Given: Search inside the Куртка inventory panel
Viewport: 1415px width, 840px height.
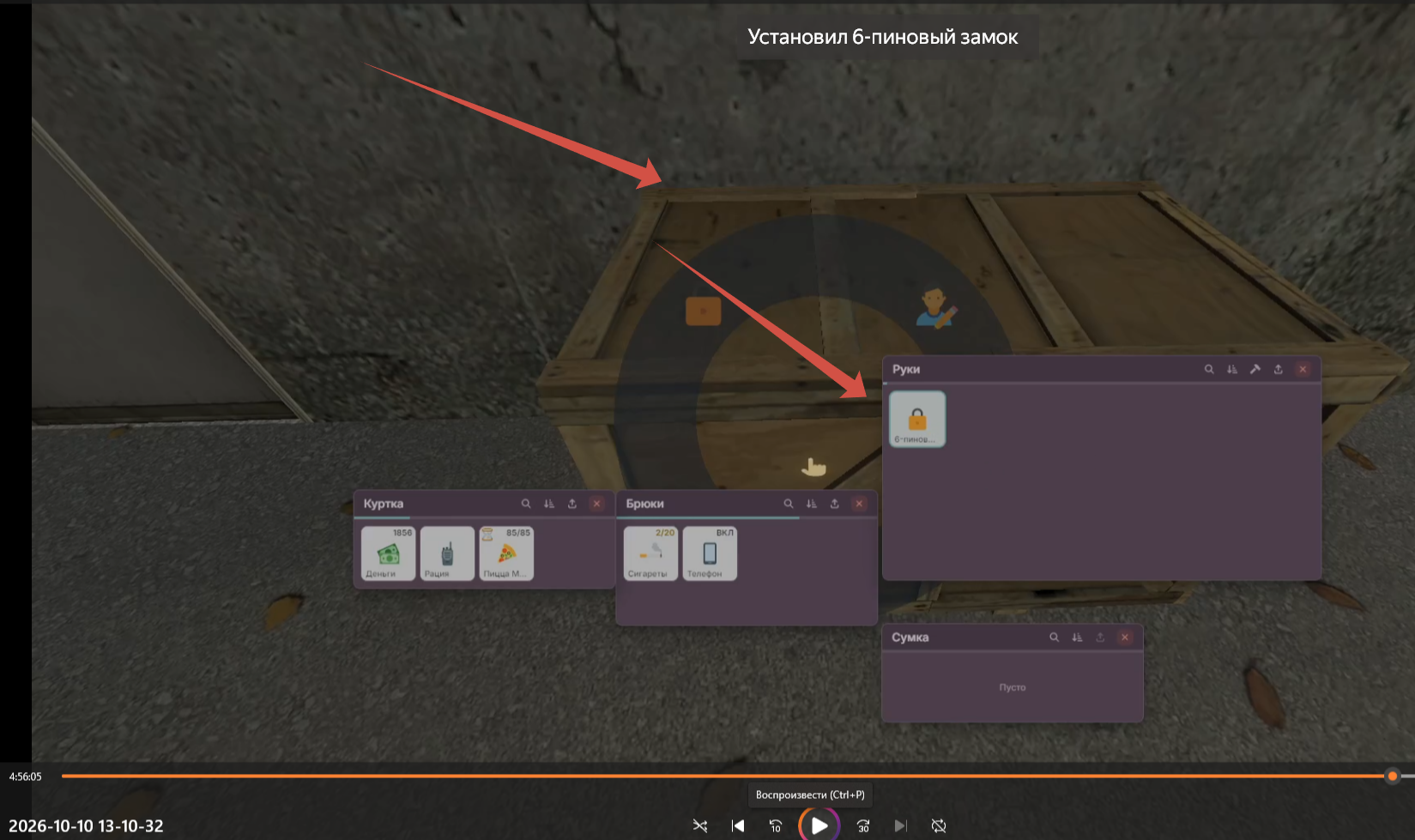Looking at the screenshot, I should (526, 504).
